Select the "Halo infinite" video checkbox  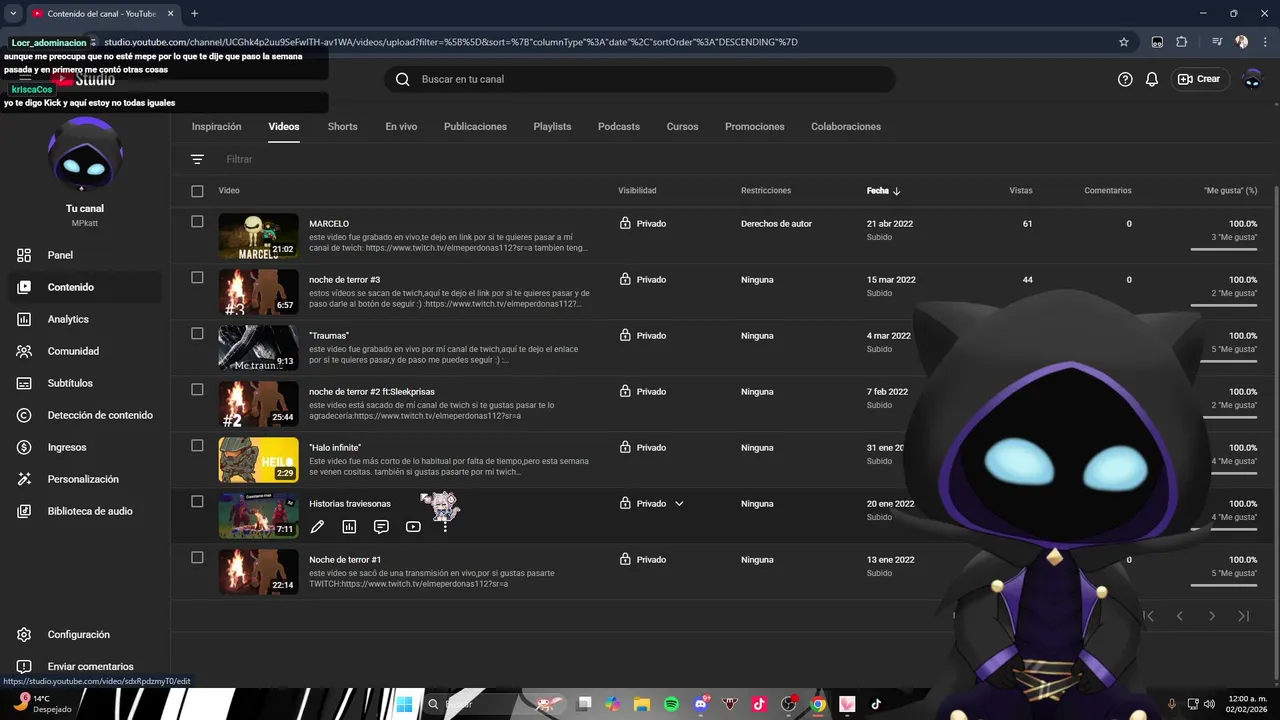click(197, 446)
